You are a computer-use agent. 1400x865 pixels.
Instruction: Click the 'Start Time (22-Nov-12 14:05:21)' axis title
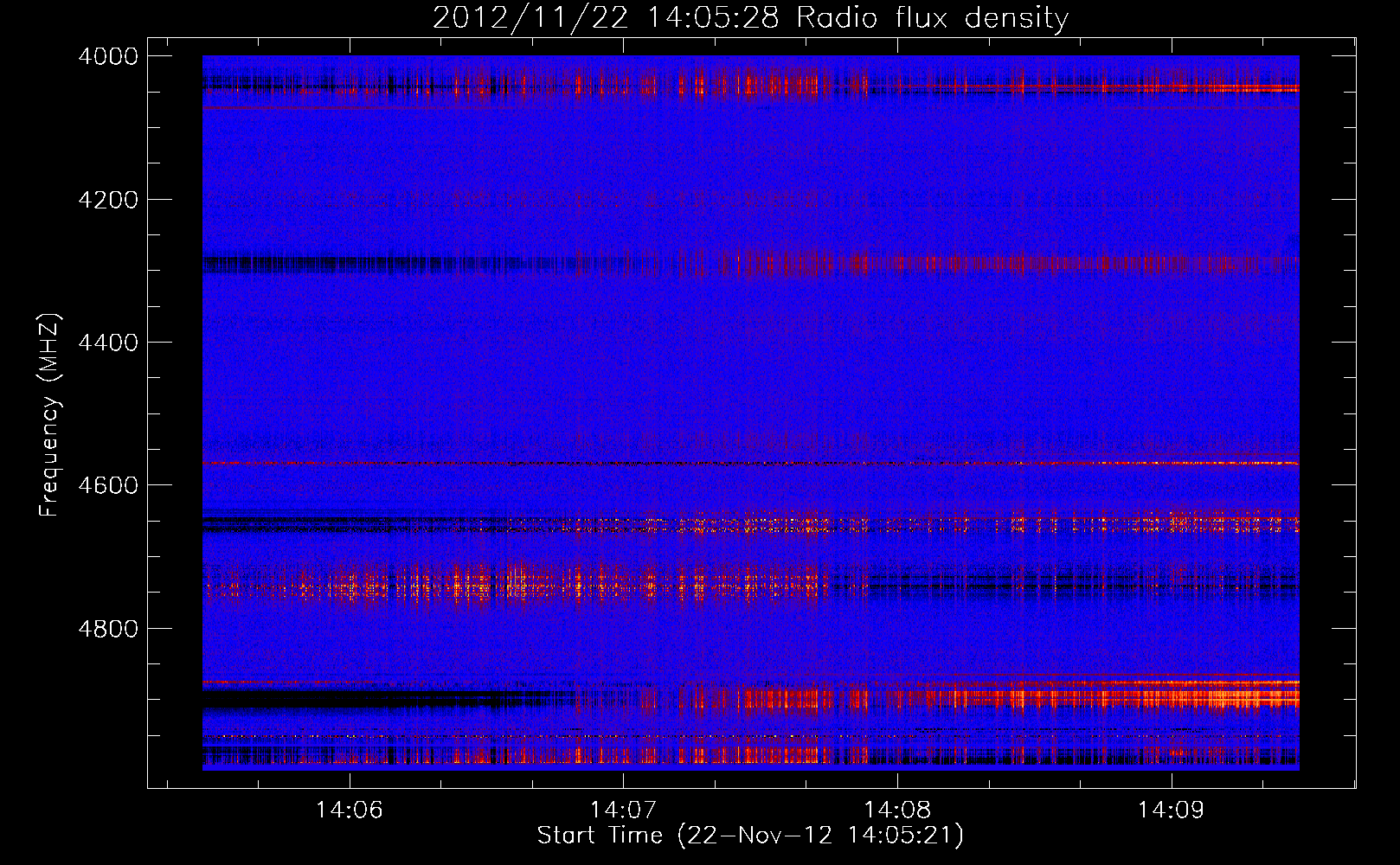(x=750, y=836)
